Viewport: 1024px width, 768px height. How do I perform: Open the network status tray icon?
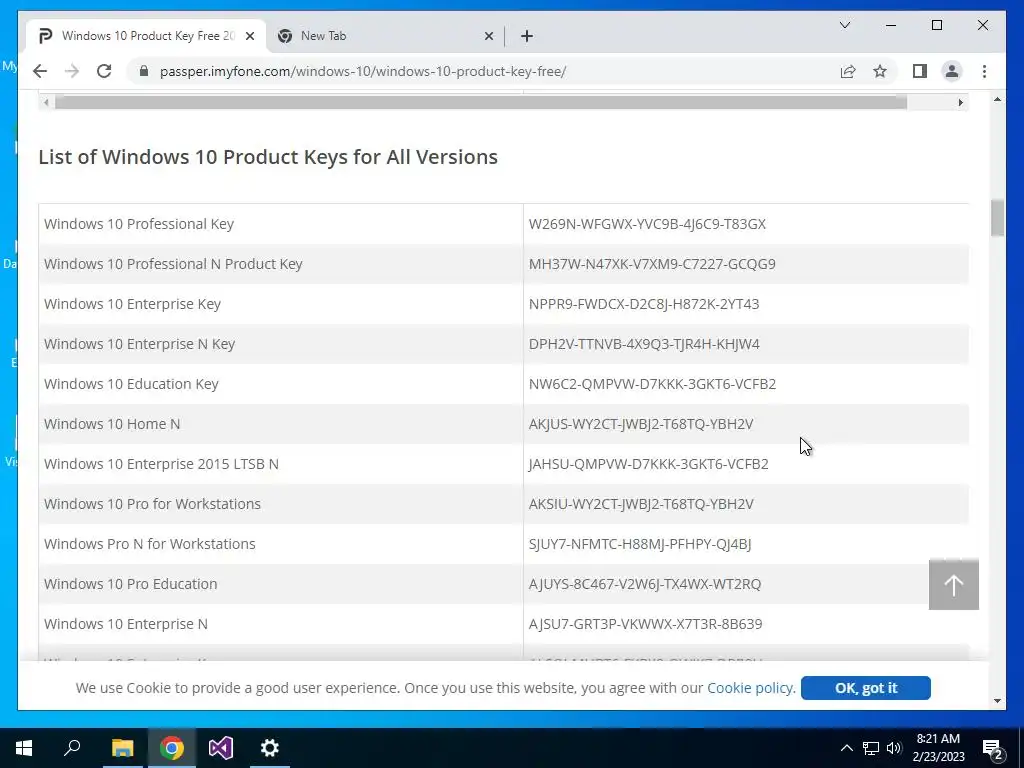point(871,748)
